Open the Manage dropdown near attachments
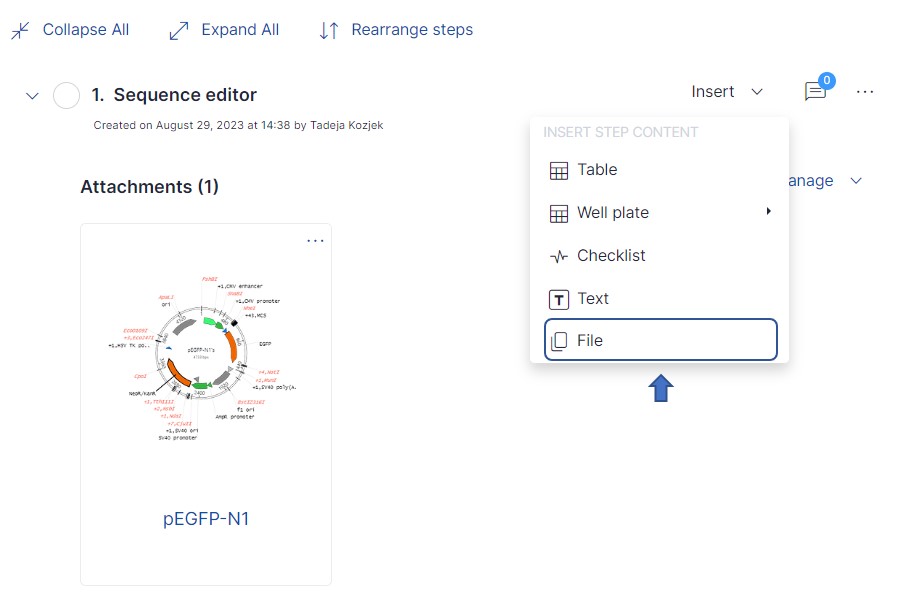 (819, 181)
